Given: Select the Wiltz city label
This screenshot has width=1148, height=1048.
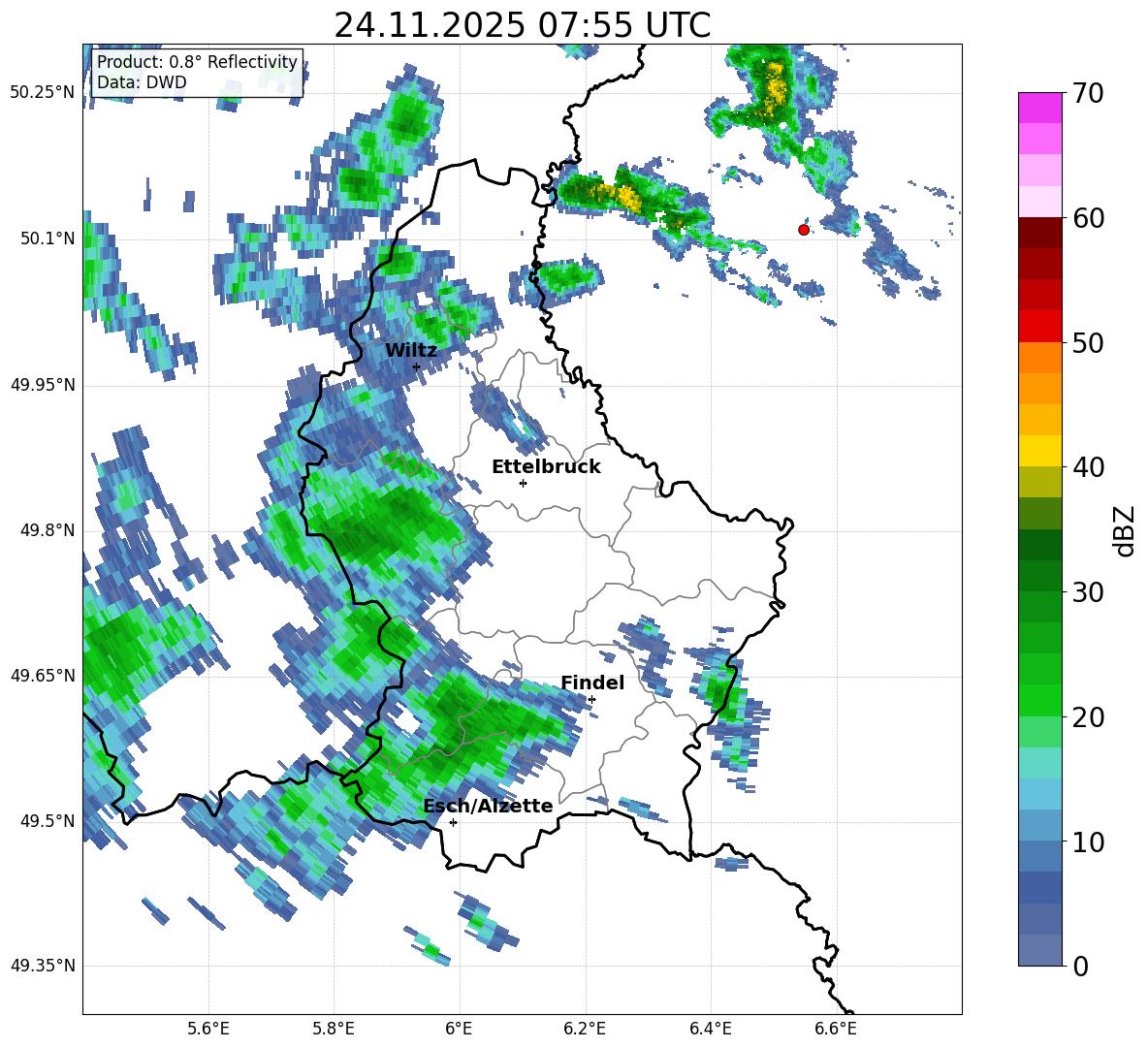Looking at the screenshot, I should [x=411, y=351].
